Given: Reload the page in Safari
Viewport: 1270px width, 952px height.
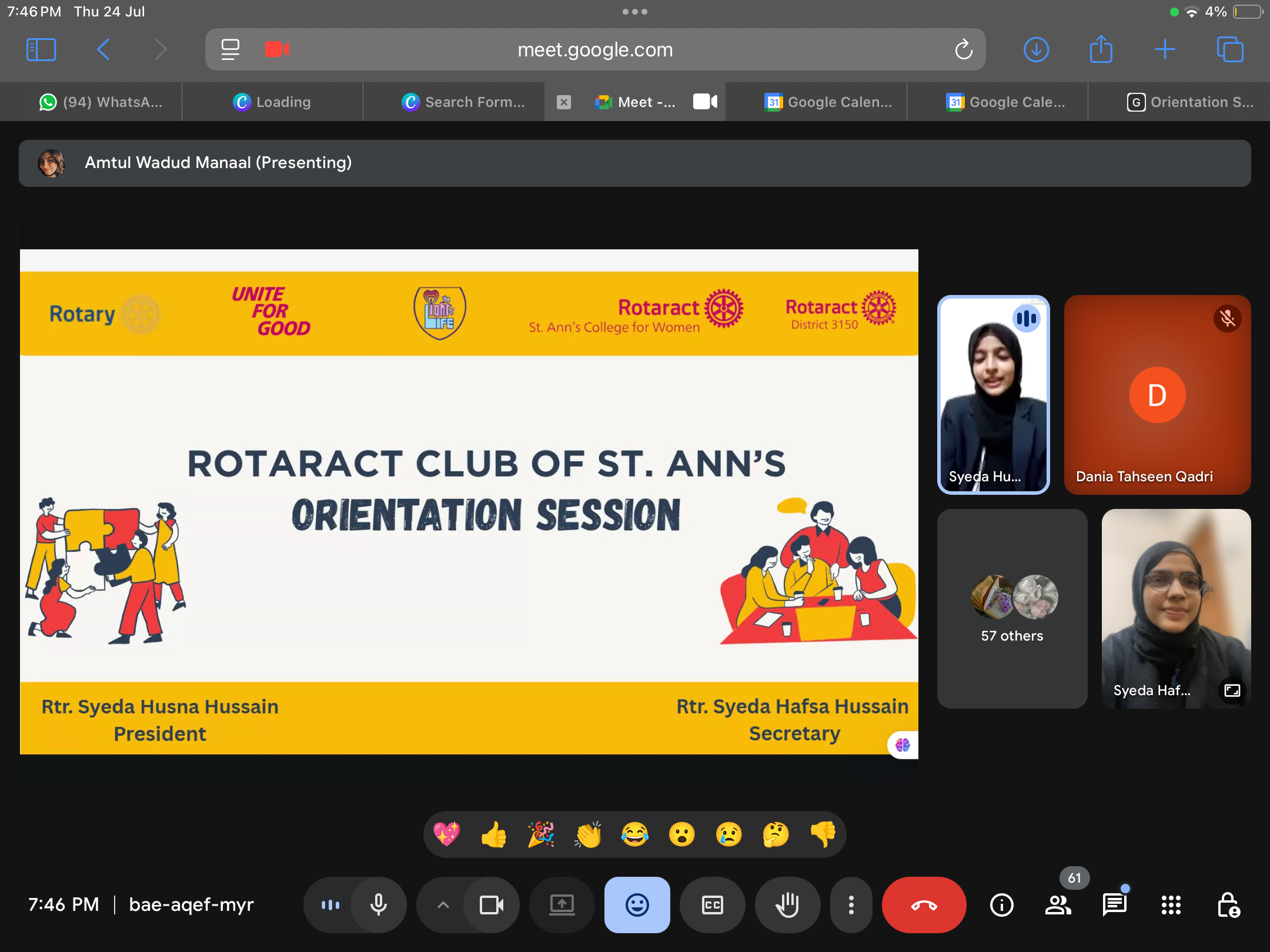Looking at the screenshot, I should coord(964,50).
